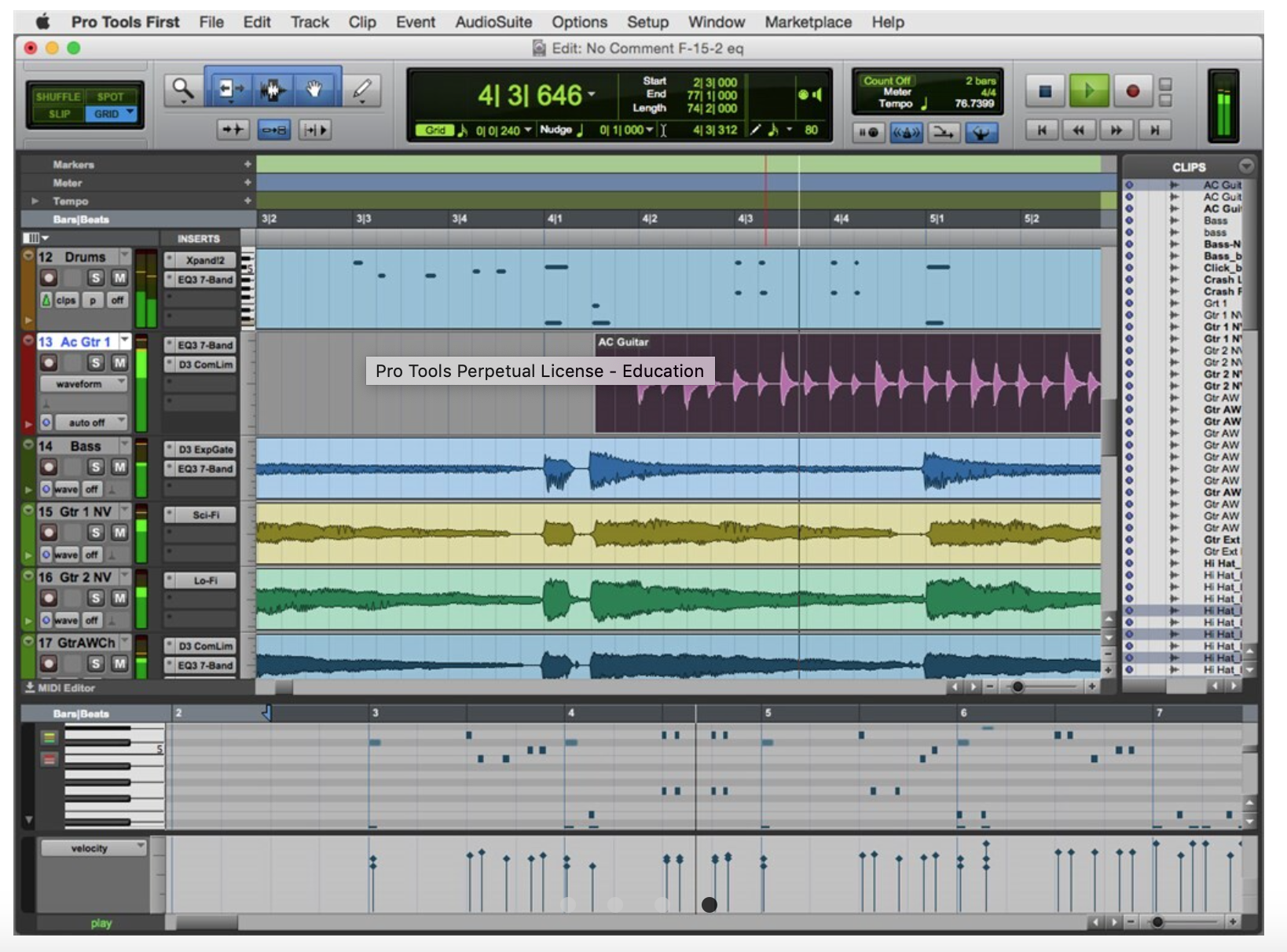Open the Track menu
1287x952 pixels.
point(310,22)
